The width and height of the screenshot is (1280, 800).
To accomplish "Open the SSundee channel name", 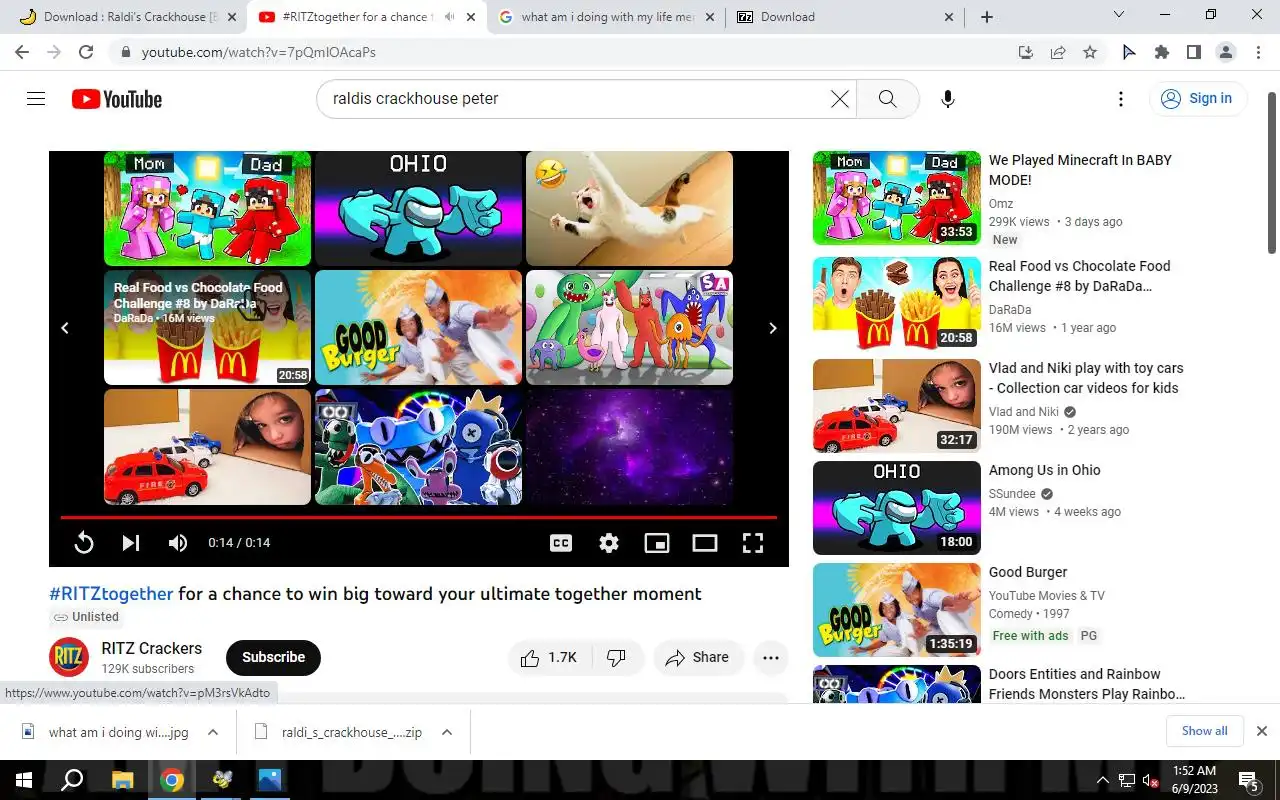I will 1012,494.
